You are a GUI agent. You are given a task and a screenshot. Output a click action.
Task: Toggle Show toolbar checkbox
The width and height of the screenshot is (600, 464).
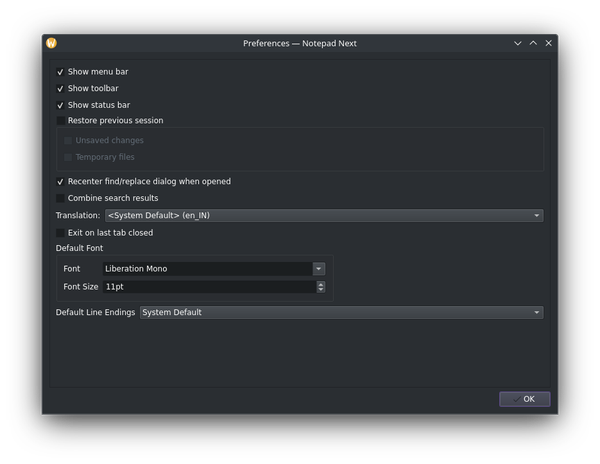coord(61,89)
